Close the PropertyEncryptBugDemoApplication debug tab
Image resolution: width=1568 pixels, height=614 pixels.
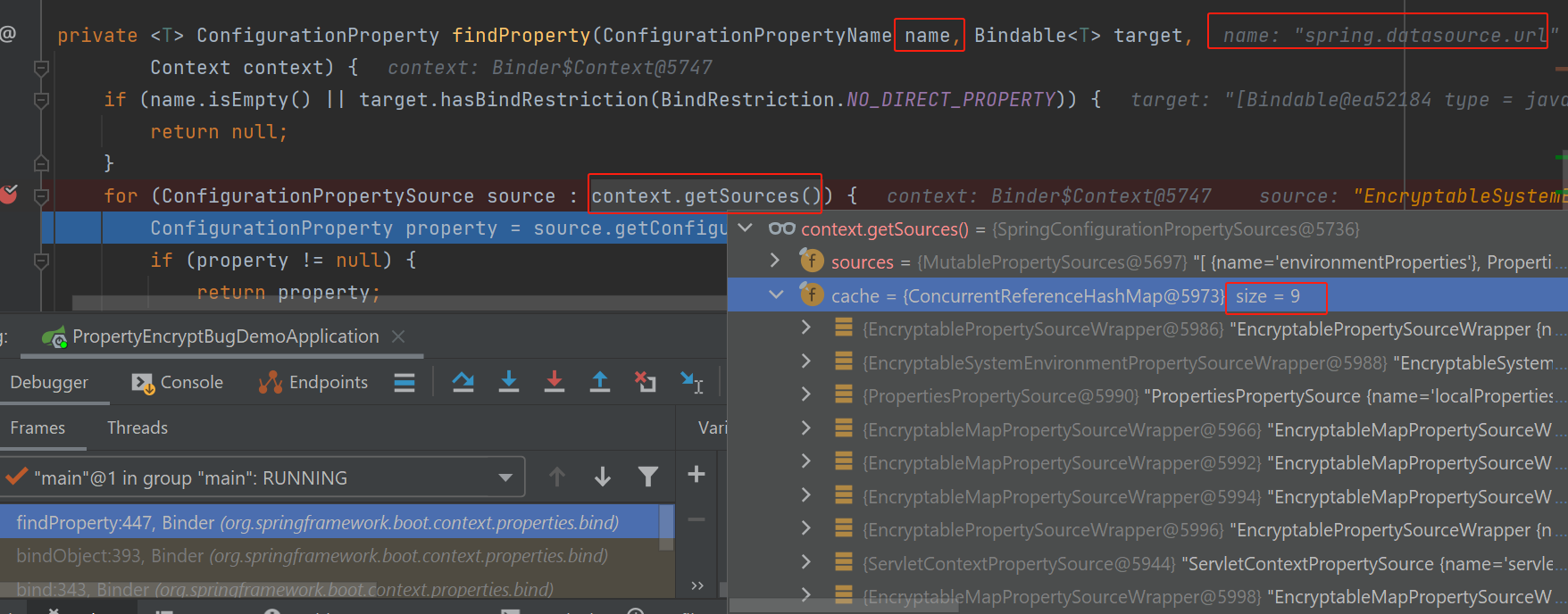pos(398,336)
